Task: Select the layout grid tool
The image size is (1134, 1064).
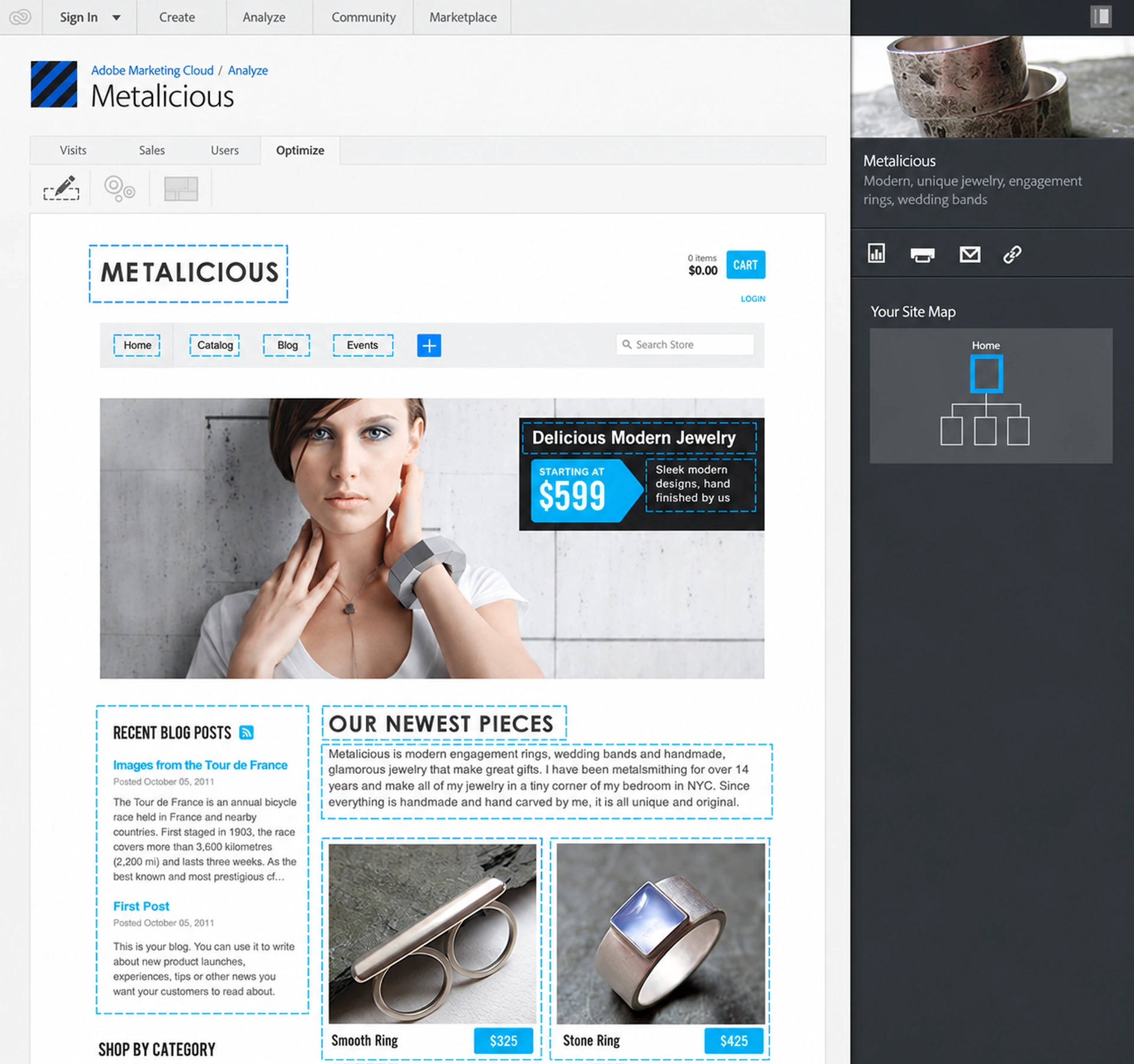Action: click(181, 188)
